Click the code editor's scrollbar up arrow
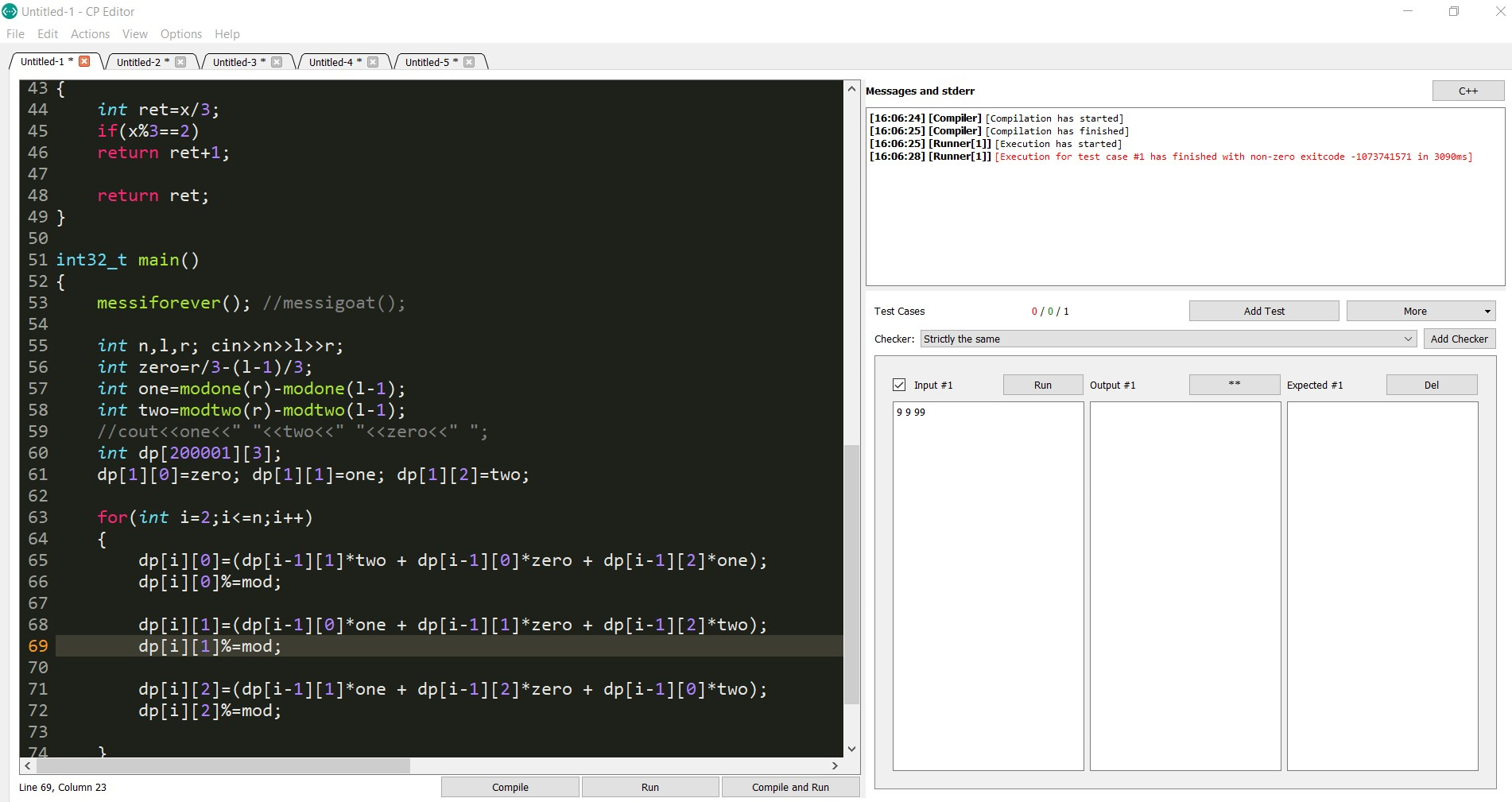The width and height of the screenshot is (1512, 802). pyautogui.click(x=851, y=87)
